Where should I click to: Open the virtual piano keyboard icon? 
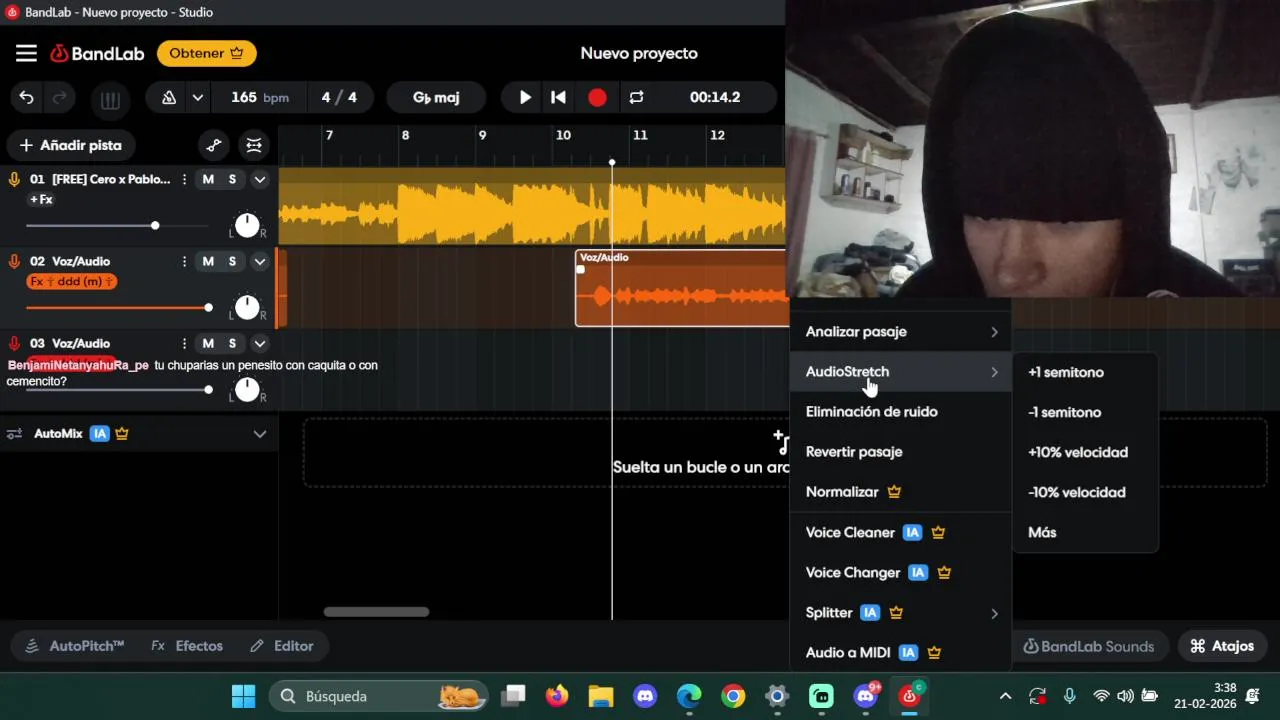pos(110,99)
